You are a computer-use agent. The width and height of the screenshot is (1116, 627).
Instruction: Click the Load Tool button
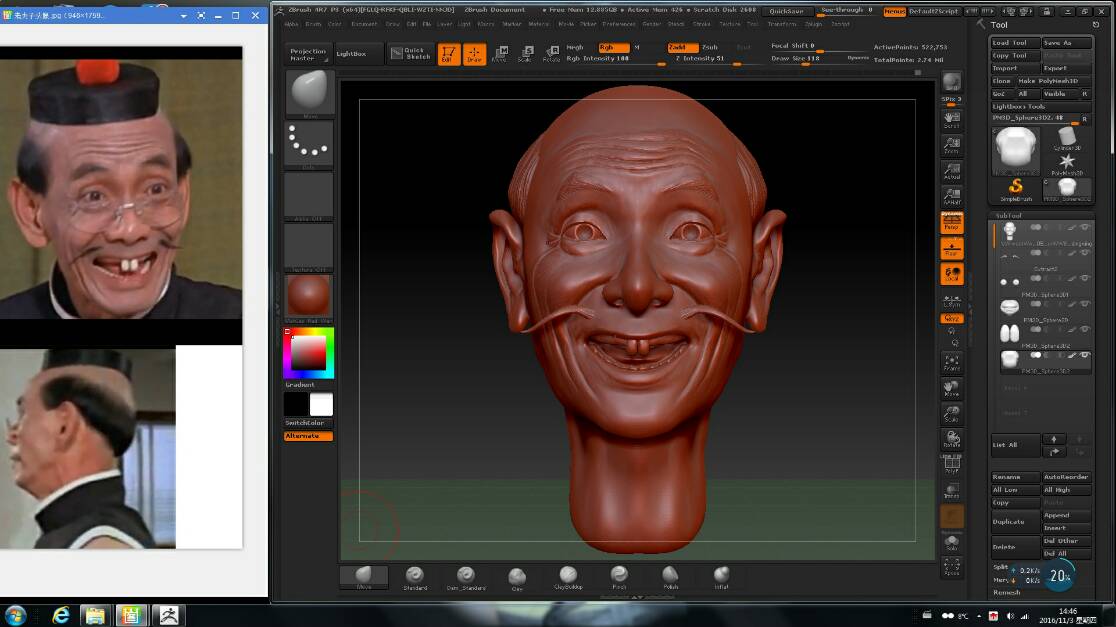1015,43
